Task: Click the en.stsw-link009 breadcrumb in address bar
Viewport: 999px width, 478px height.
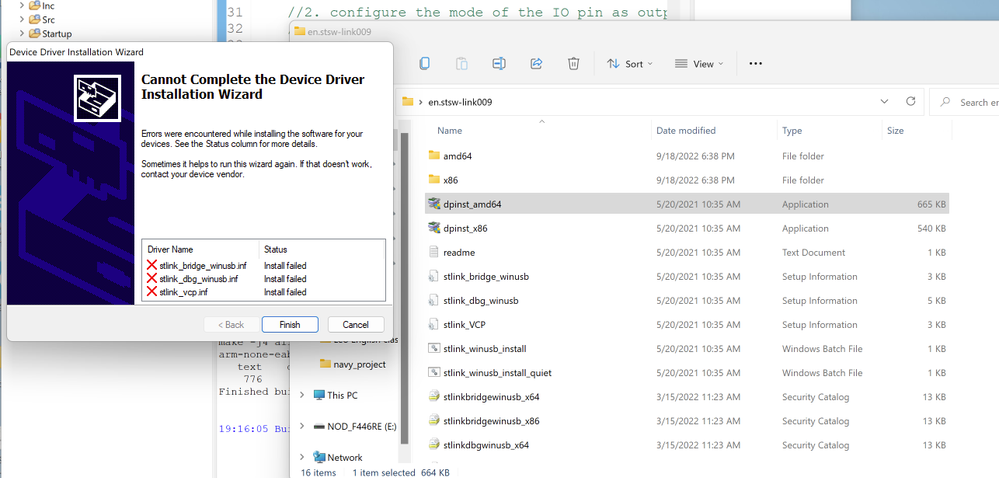Action: 460,102
